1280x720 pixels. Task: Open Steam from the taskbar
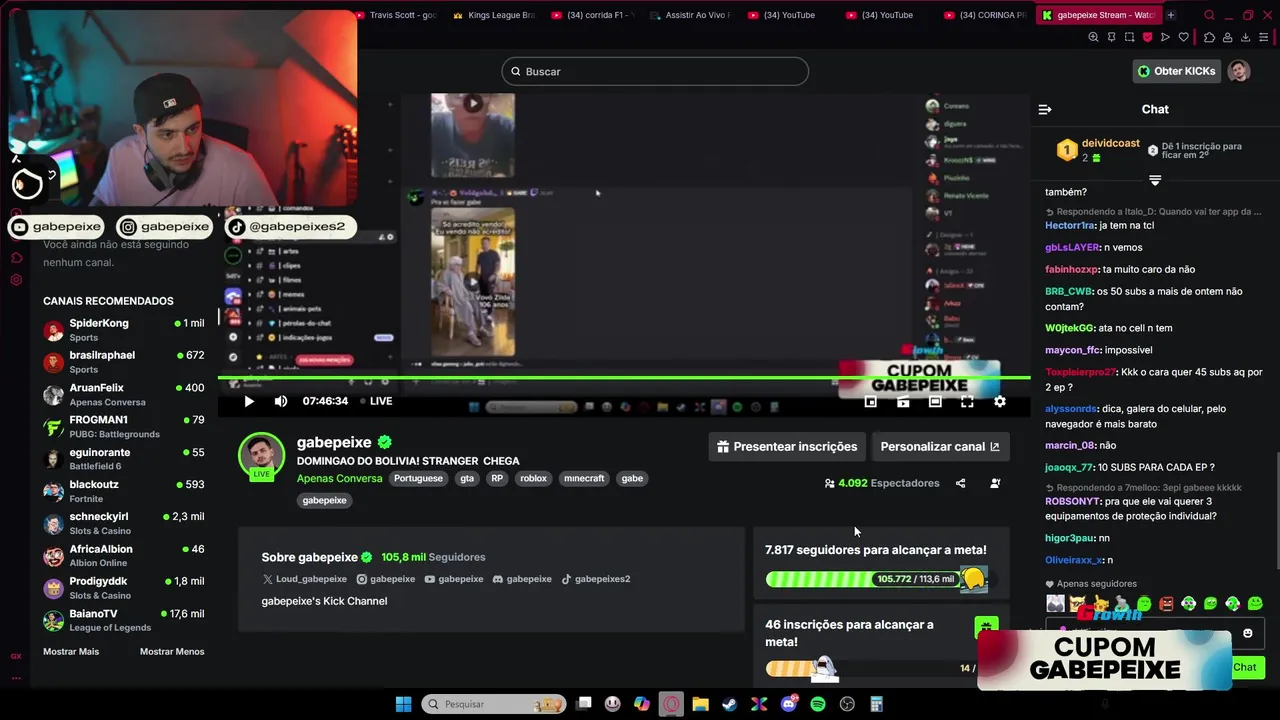[x=729, y=704]
